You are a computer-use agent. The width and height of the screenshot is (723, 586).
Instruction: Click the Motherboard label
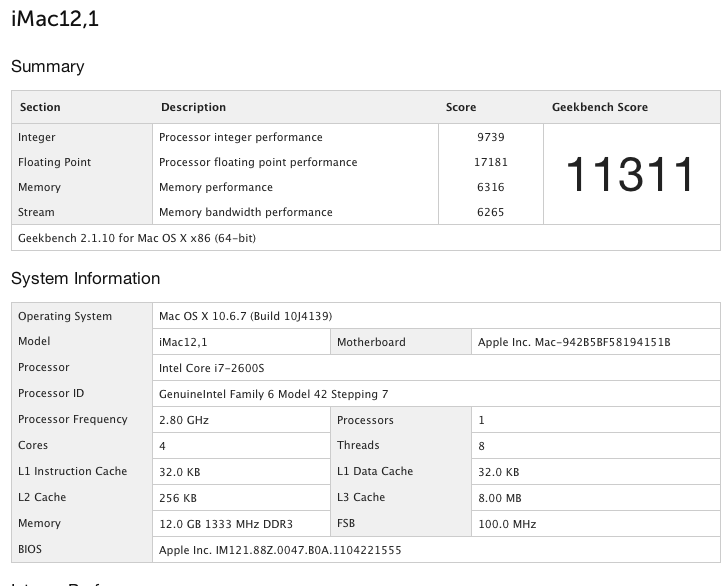pyautogui.click(x=371, y=342)
